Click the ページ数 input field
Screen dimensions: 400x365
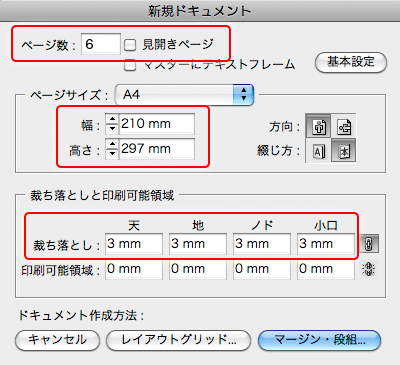coord(101,44)
